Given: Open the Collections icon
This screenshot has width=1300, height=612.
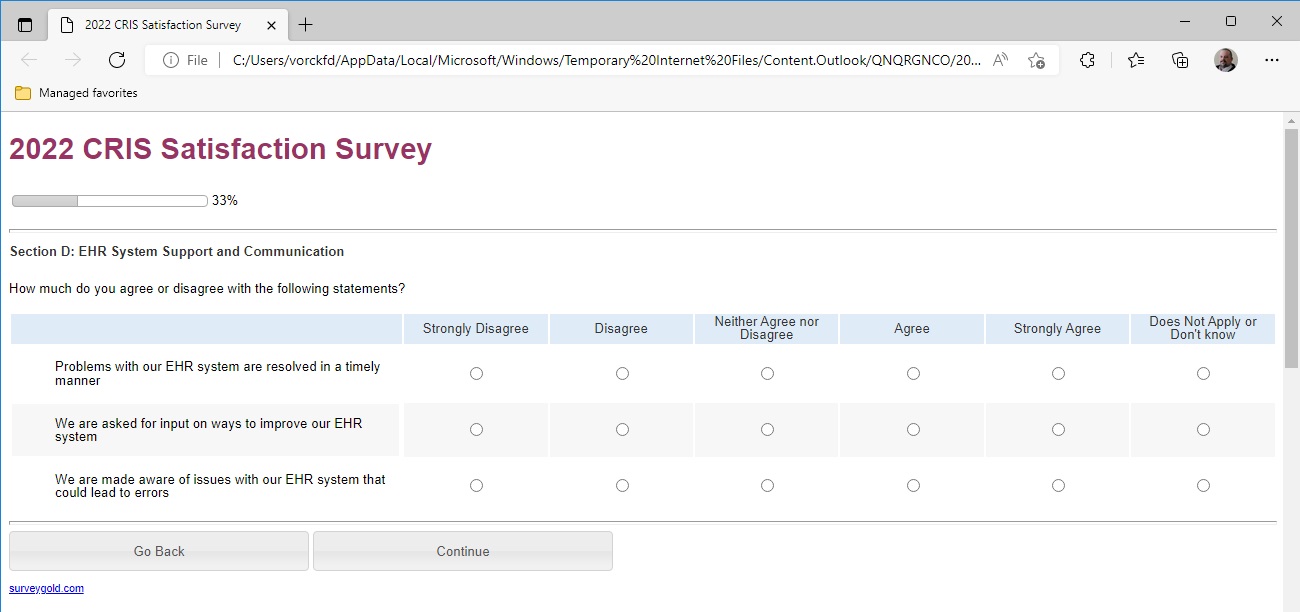Looking at the screenshot, I should [x=1180, y=60].
